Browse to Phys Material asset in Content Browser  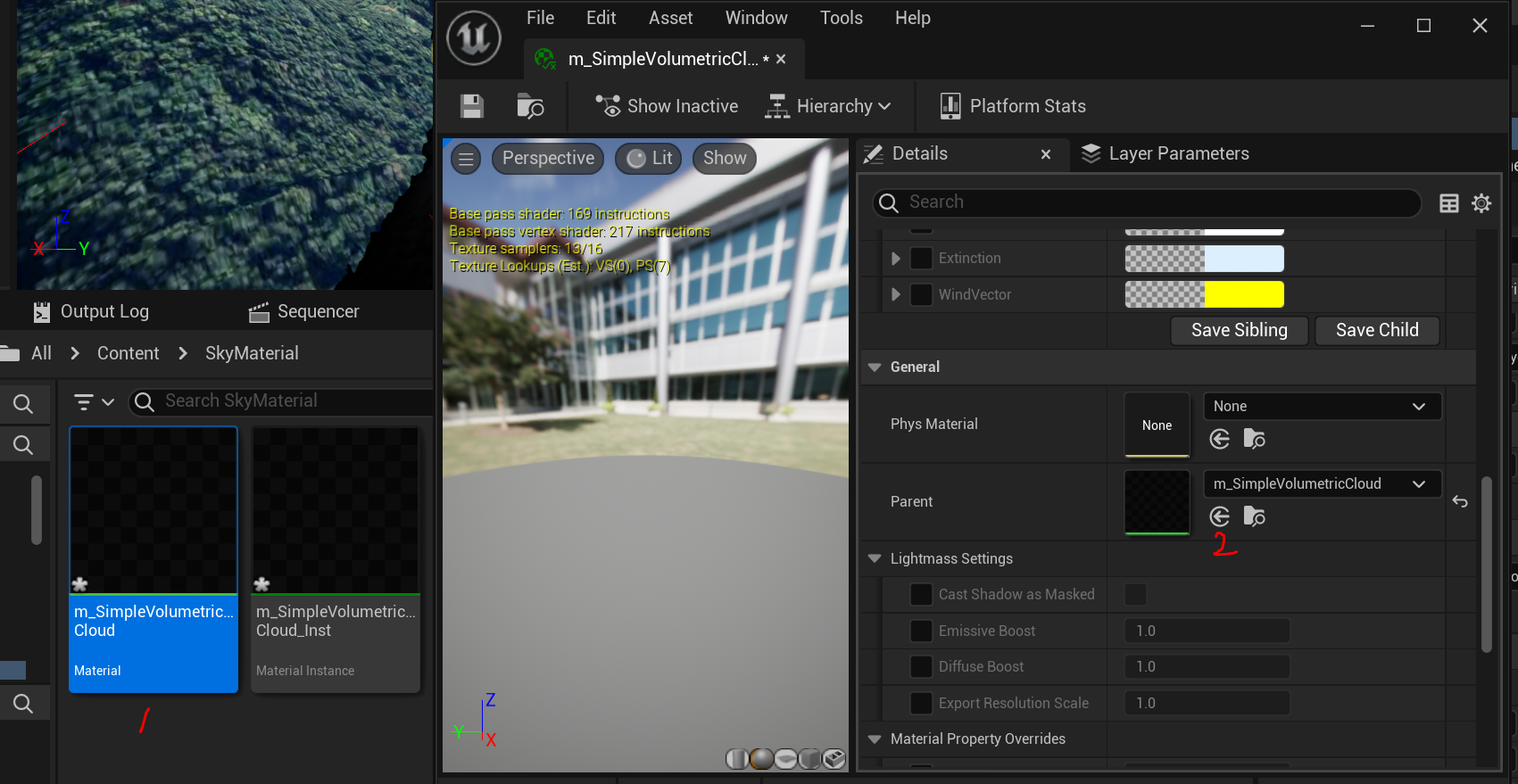1254,439
